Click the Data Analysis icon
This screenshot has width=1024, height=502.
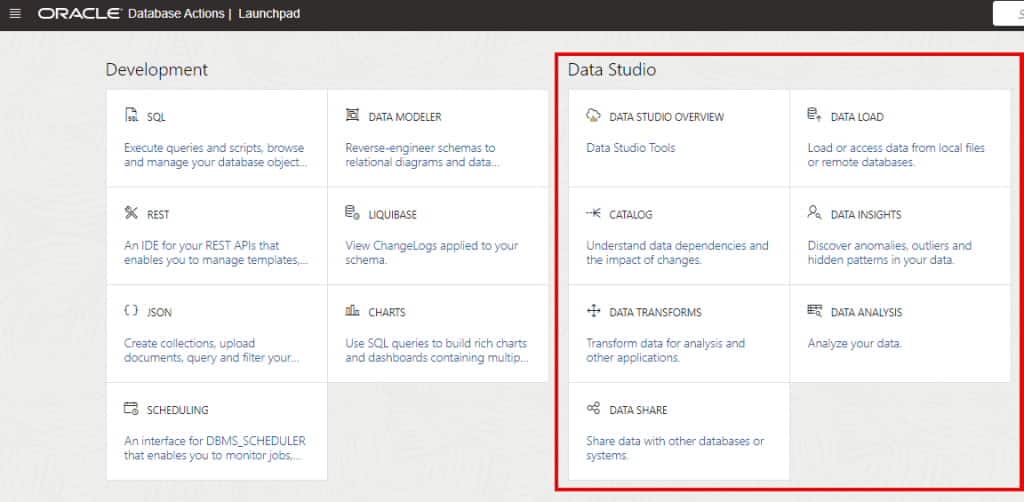point(814,311)
